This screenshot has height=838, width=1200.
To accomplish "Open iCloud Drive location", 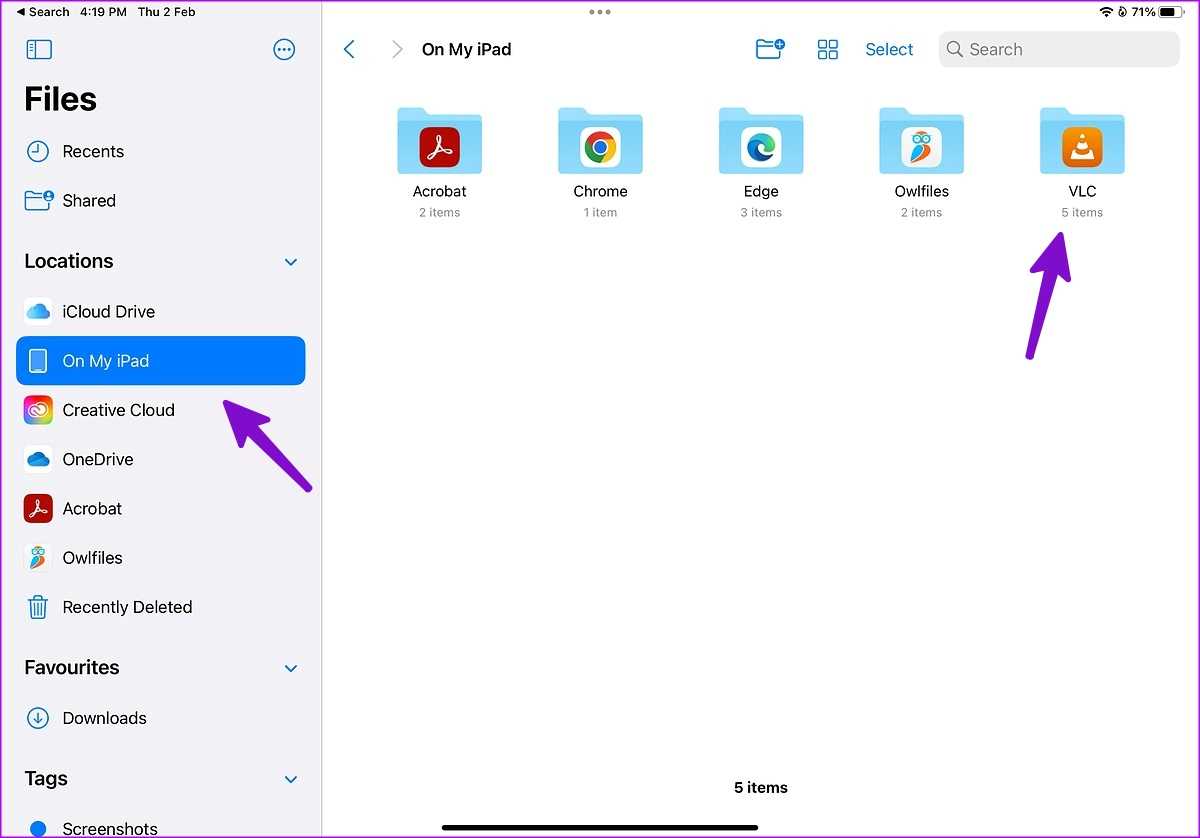I will pyautogui.click(x=108, y=312).
